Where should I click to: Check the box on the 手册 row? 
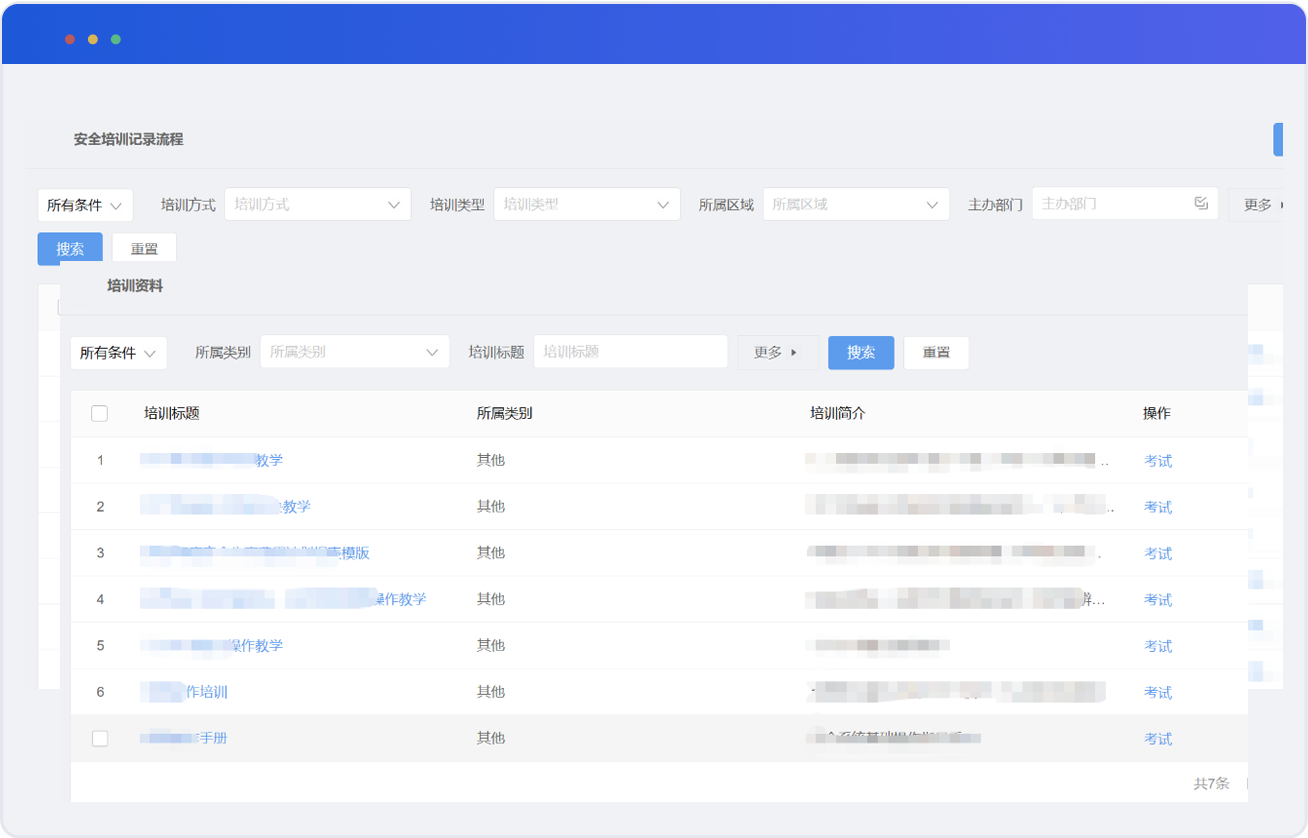[99, 738]
